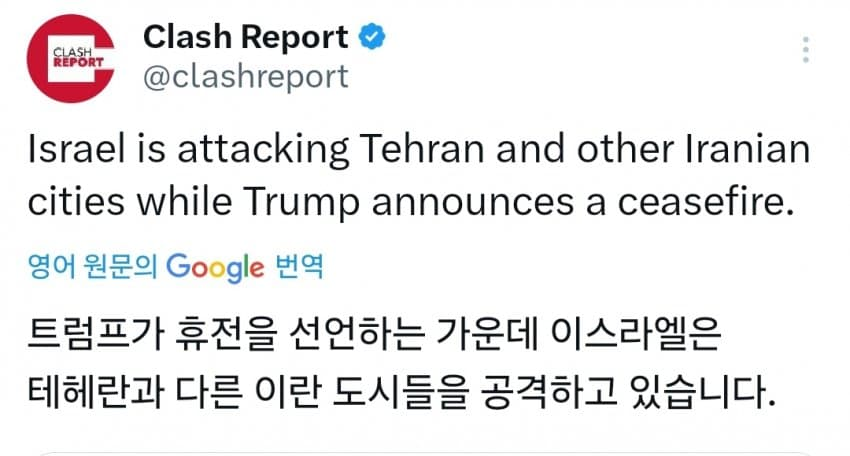
Task: Click the word 'ceasefire.' in the tweet
Action: tap(706, 202)
